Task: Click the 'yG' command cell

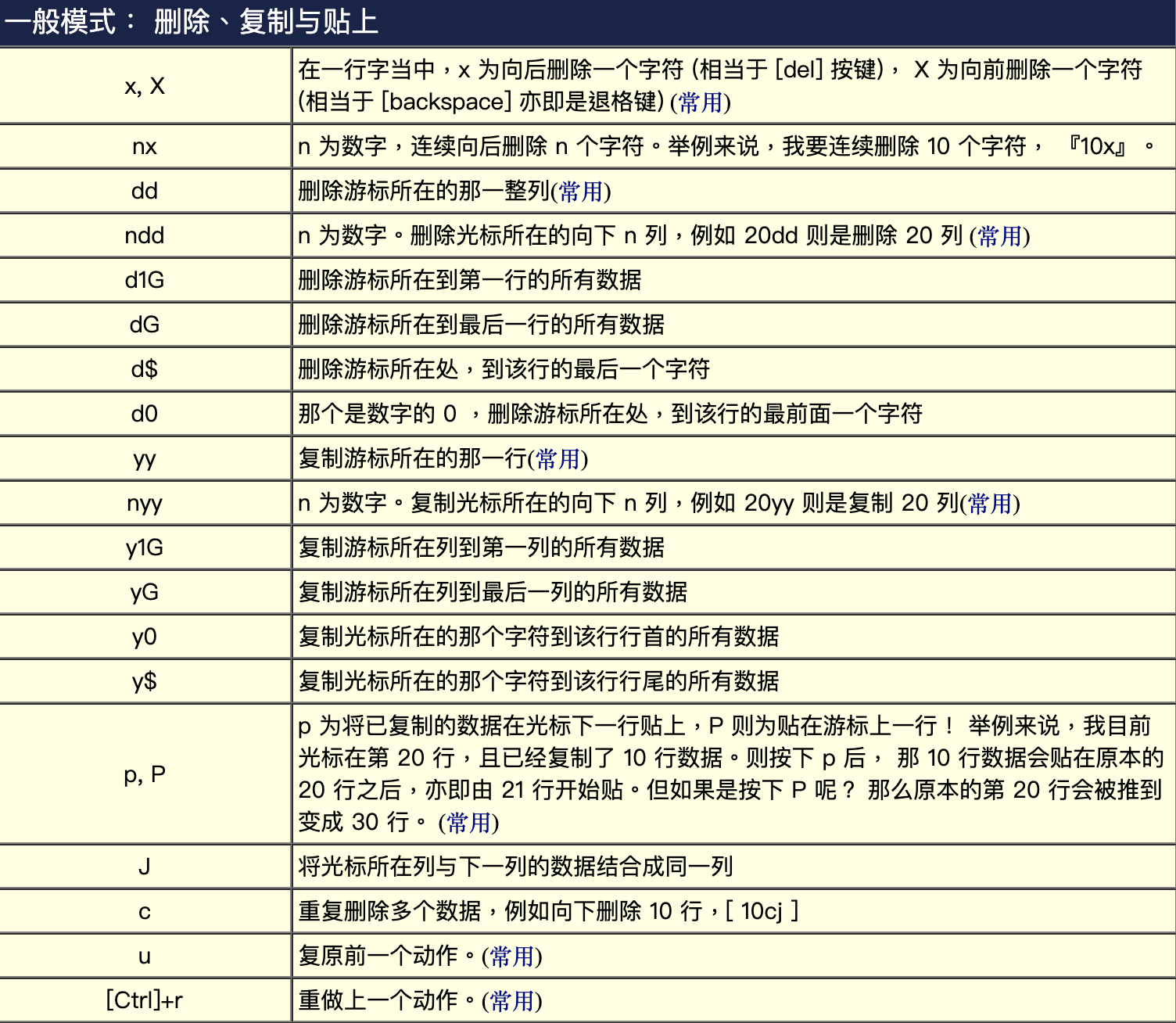Action: click(145, 592)
